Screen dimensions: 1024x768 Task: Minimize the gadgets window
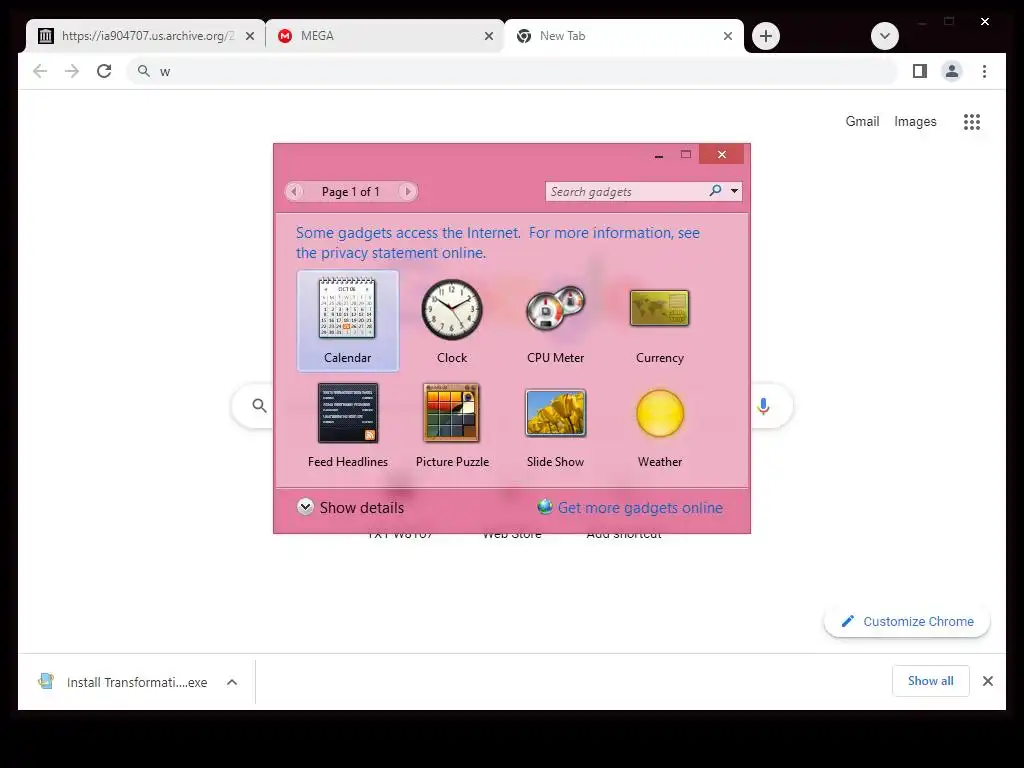(x=659, y=155)
